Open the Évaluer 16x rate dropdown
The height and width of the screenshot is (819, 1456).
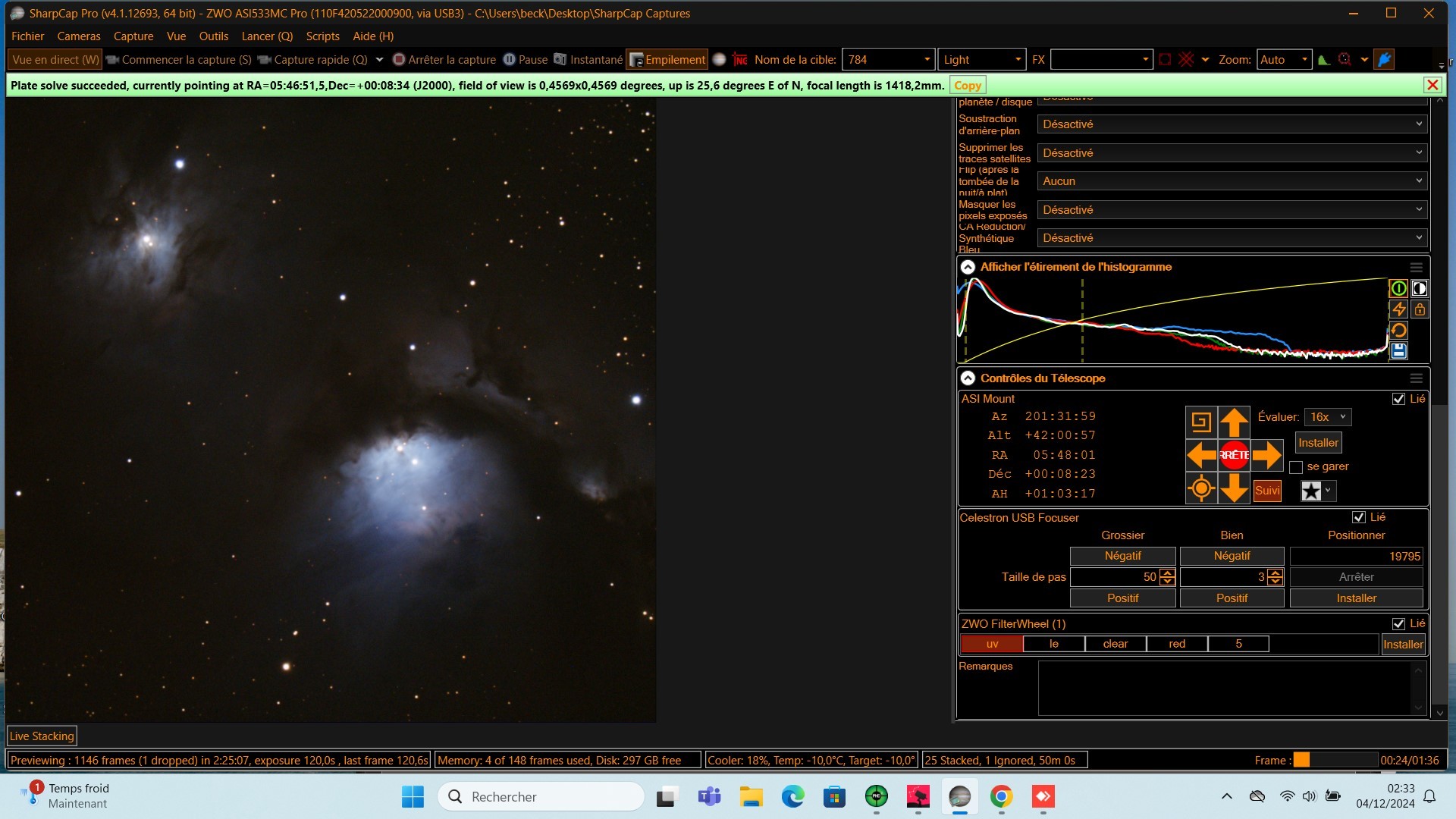[1328, 417]
